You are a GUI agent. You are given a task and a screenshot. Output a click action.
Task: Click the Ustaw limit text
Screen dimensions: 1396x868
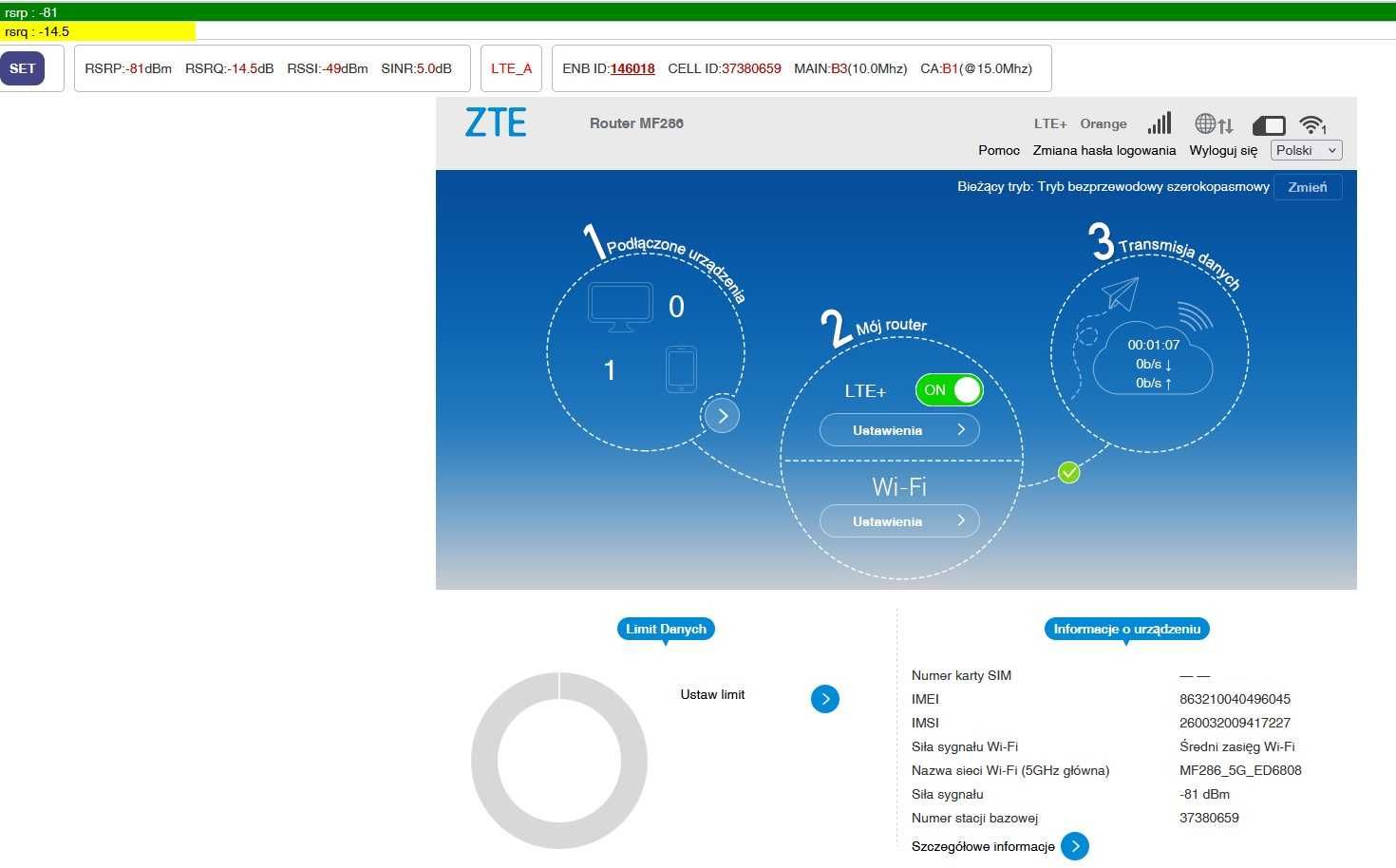coord(712,694)
